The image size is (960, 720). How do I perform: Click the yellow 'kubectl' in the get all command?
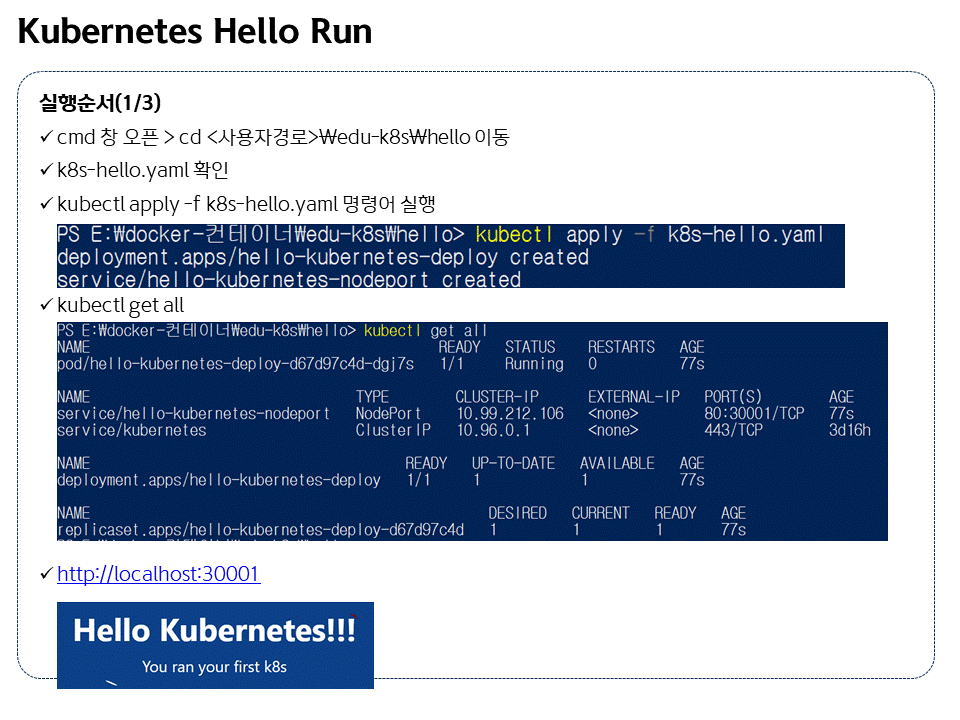(x=392, y=331)
